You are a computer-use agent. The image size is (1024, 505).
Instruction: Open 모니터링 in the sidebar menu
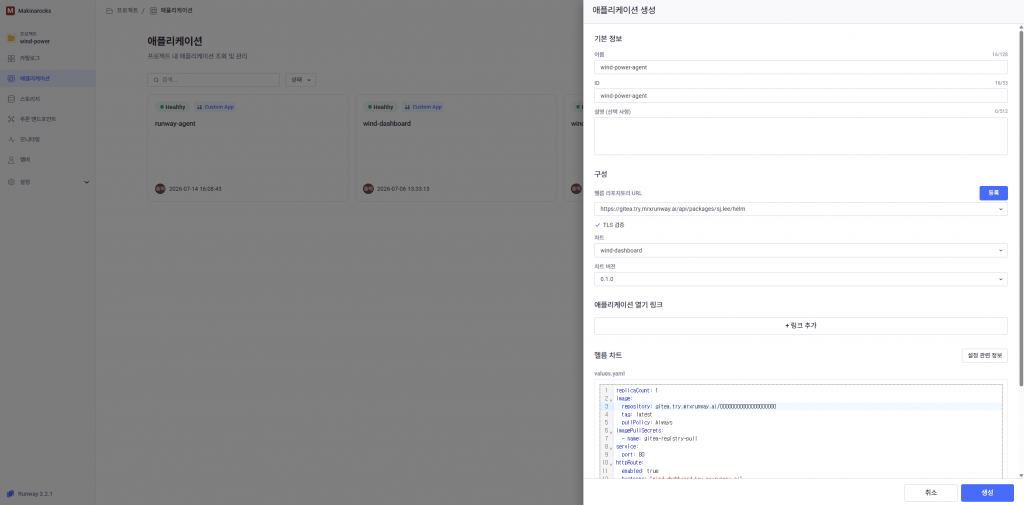point(48,139)
